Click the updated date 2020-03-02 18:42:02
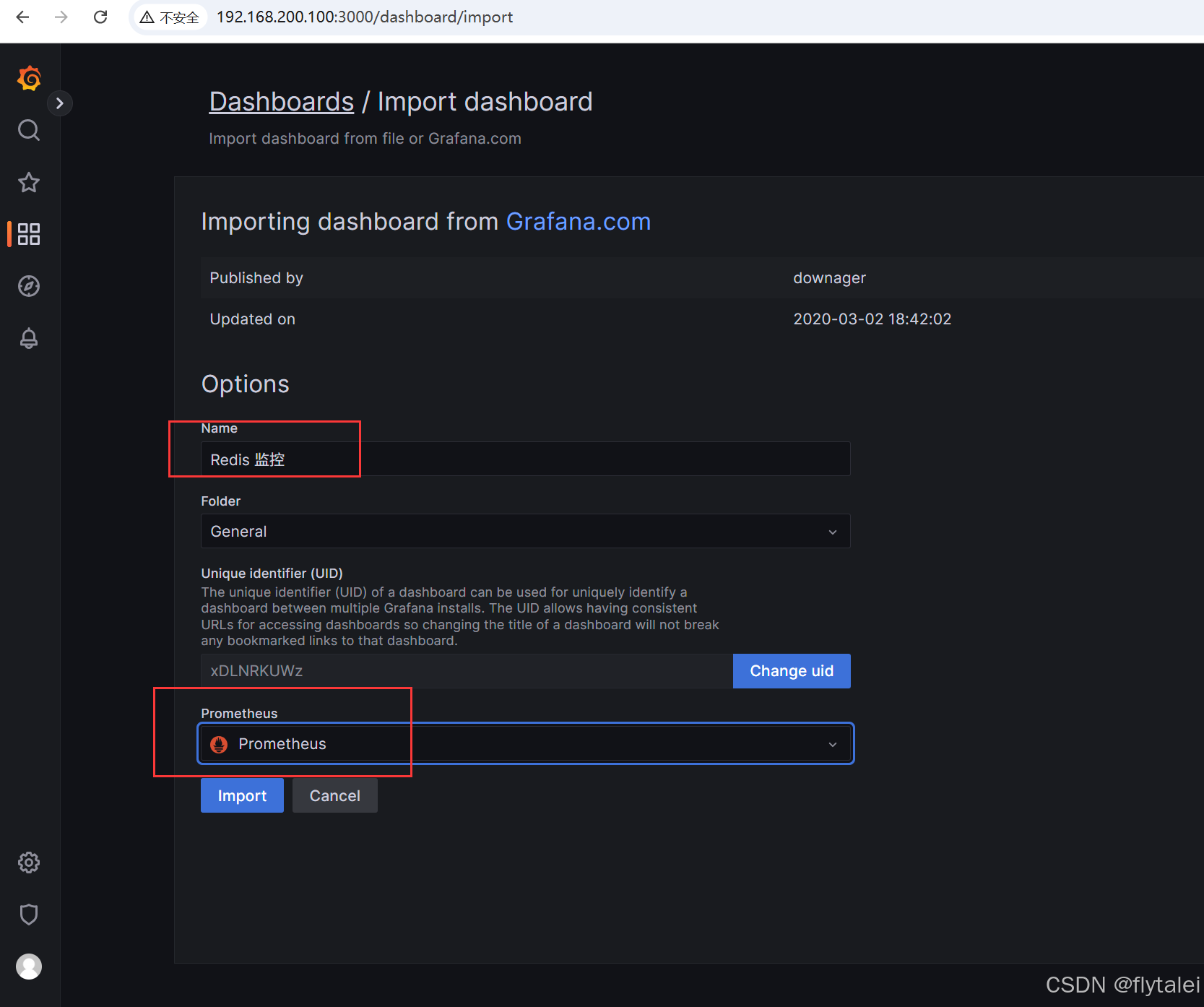Viewport: 1204px width, 1007px height. pos(872,319)
